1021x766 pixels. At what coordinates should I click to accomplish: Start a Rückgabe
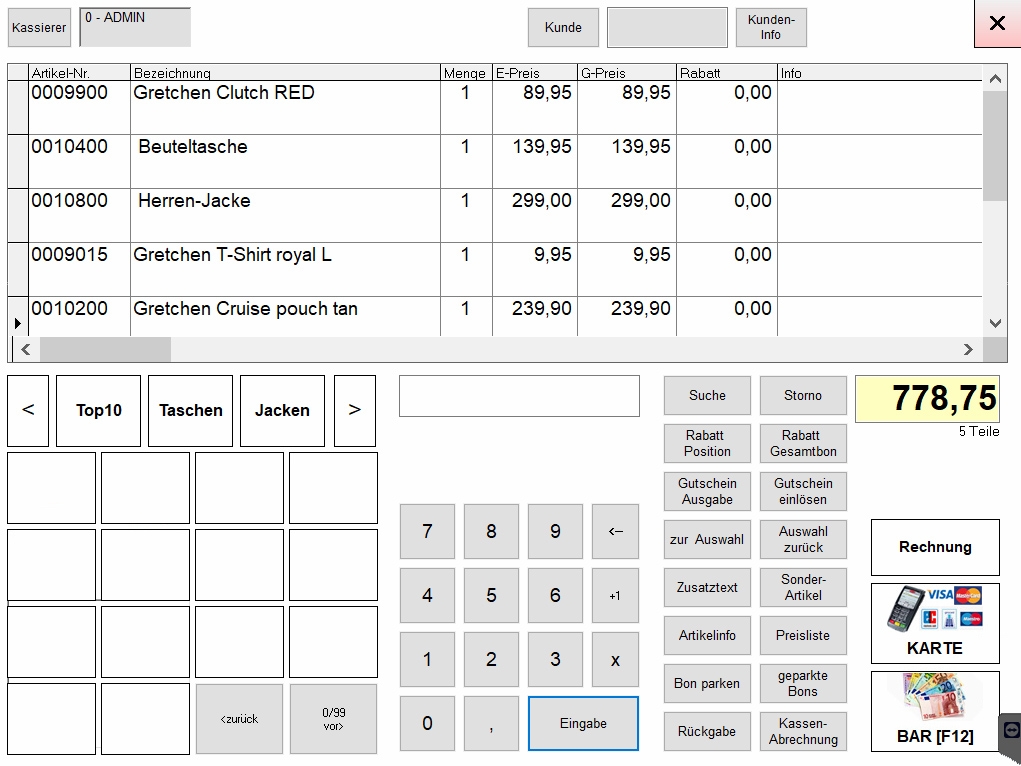[x=707, y=731]
